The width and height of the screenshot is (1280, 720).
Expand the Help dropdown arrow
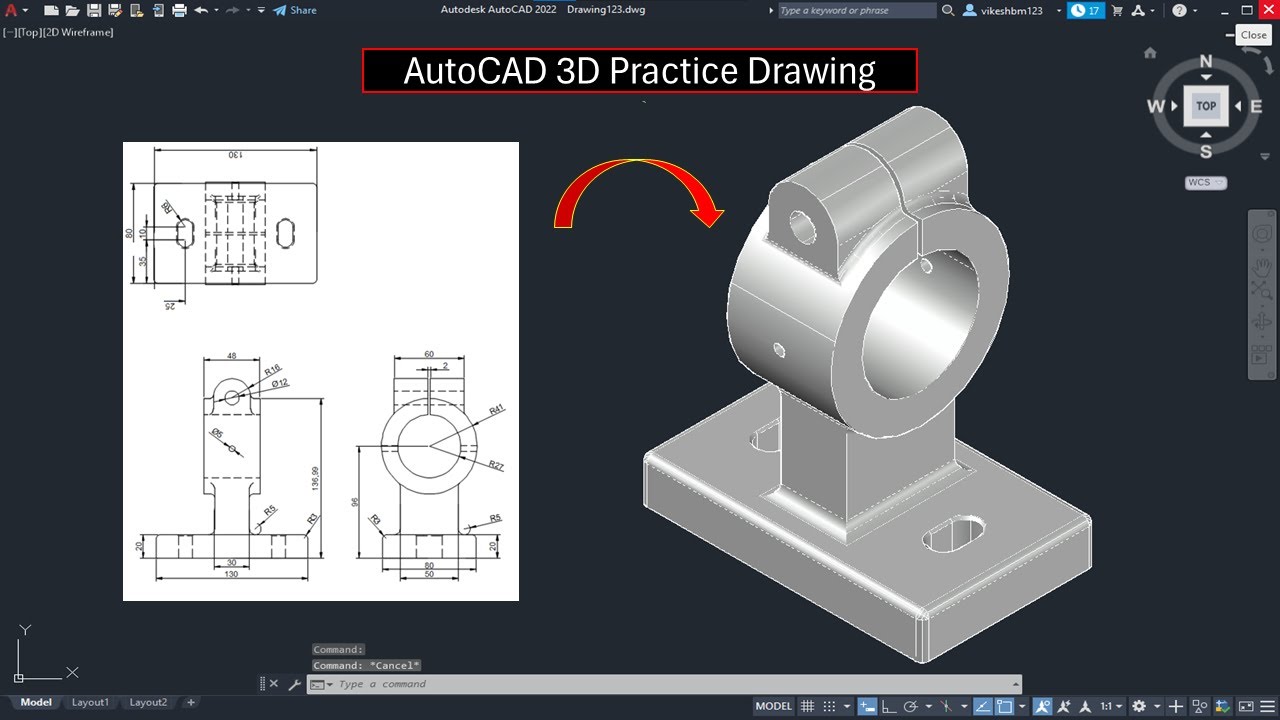[x=1196, y=10]
